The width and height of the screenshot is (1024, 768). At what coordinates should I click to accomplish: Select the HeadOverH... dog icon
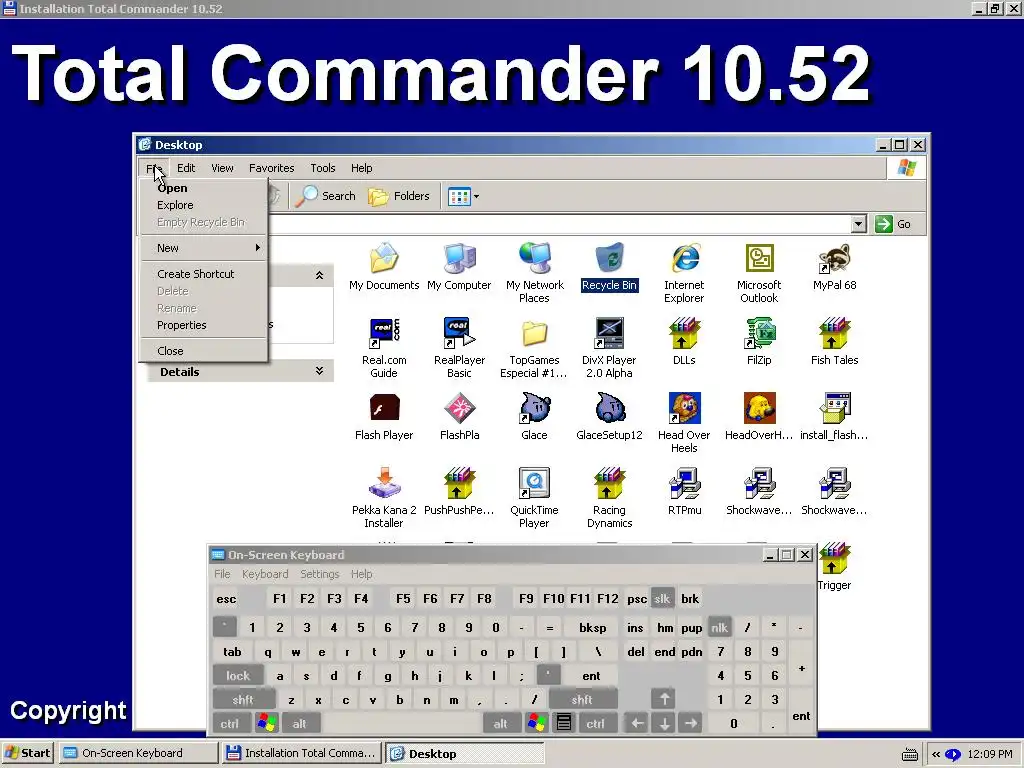[x=760, y=408]
